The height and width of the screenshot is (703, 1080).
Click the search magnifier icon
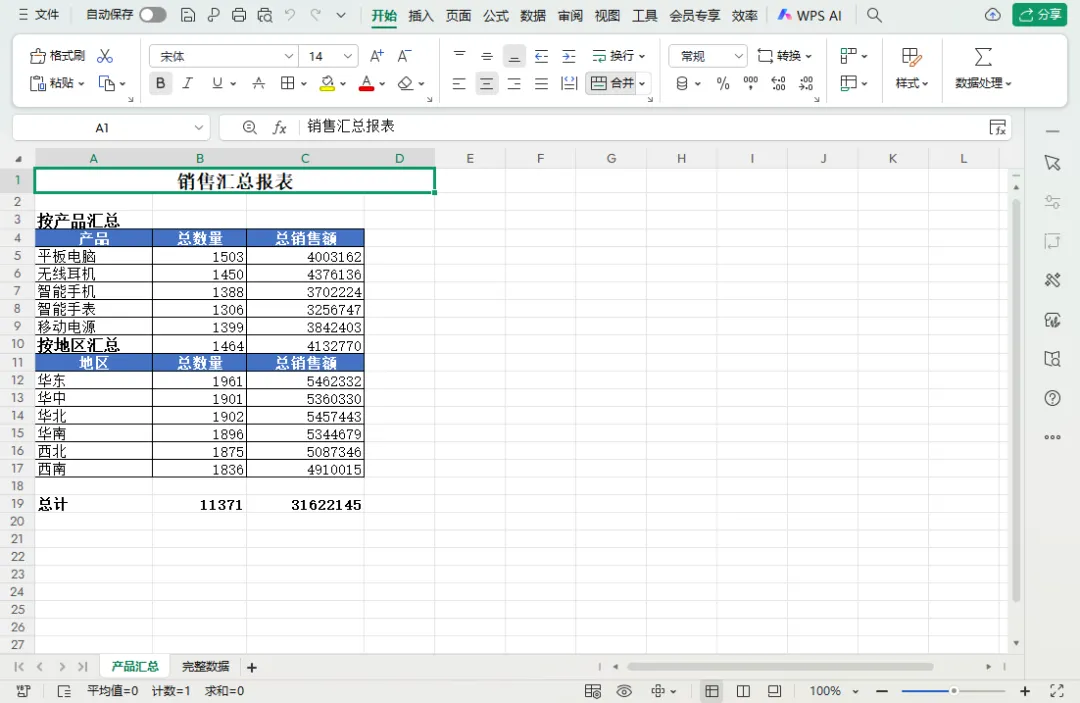click(x=874, y=15)
